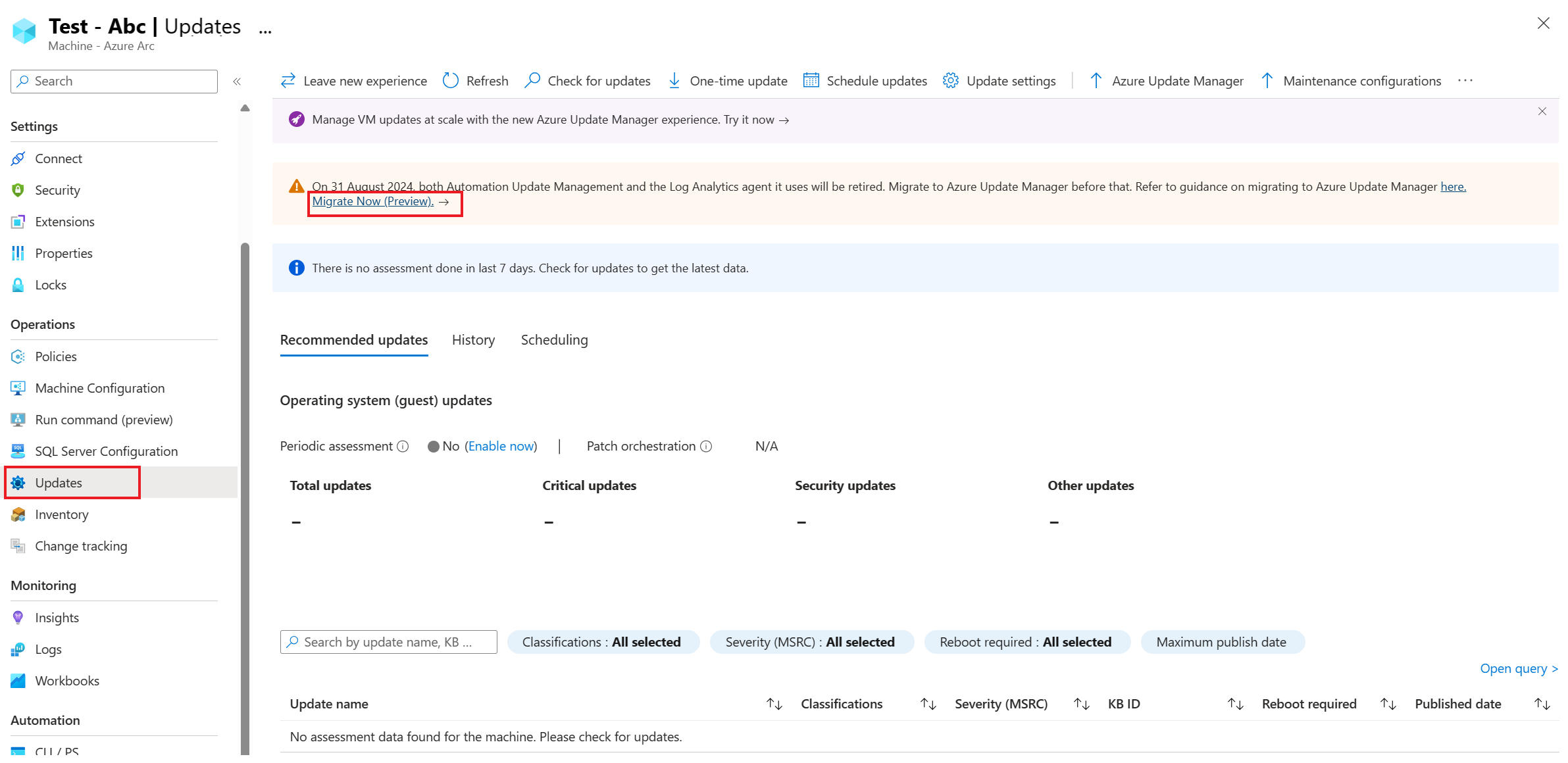Open the Severity (MSRC) filter dropdown

[810, 642]
